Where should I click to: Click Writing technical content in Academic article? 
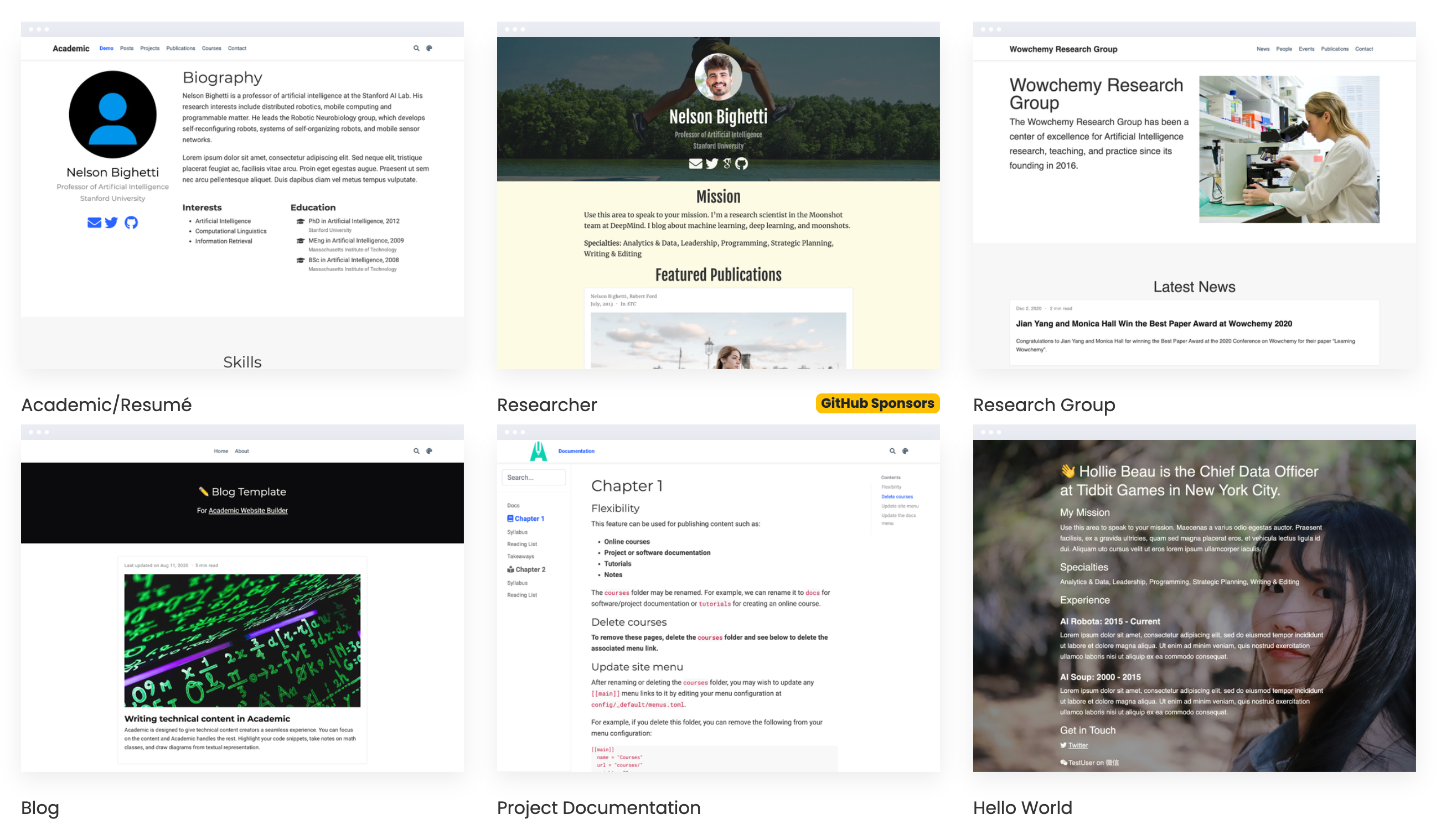pos(207,717)
